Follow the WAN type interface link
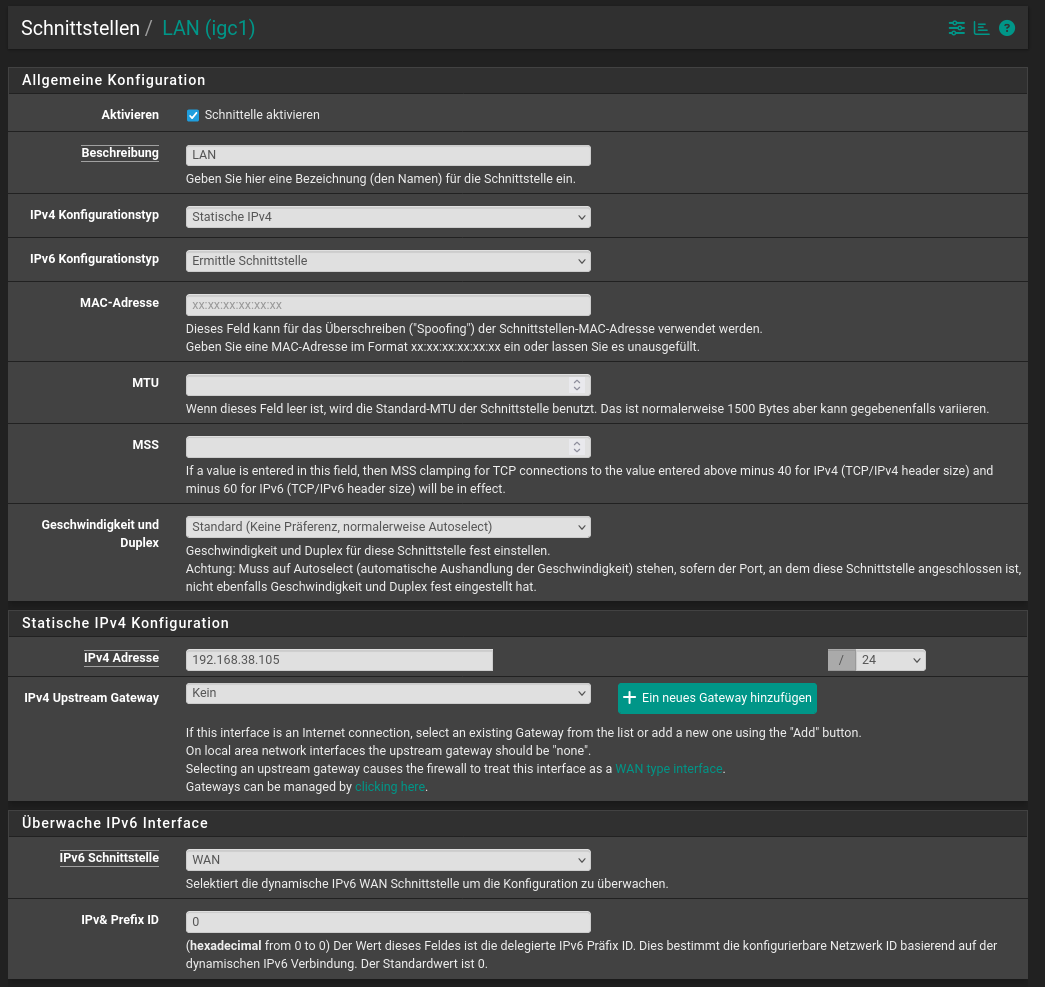The height and width of the screenshot is (987, 1045). (668, 769)
